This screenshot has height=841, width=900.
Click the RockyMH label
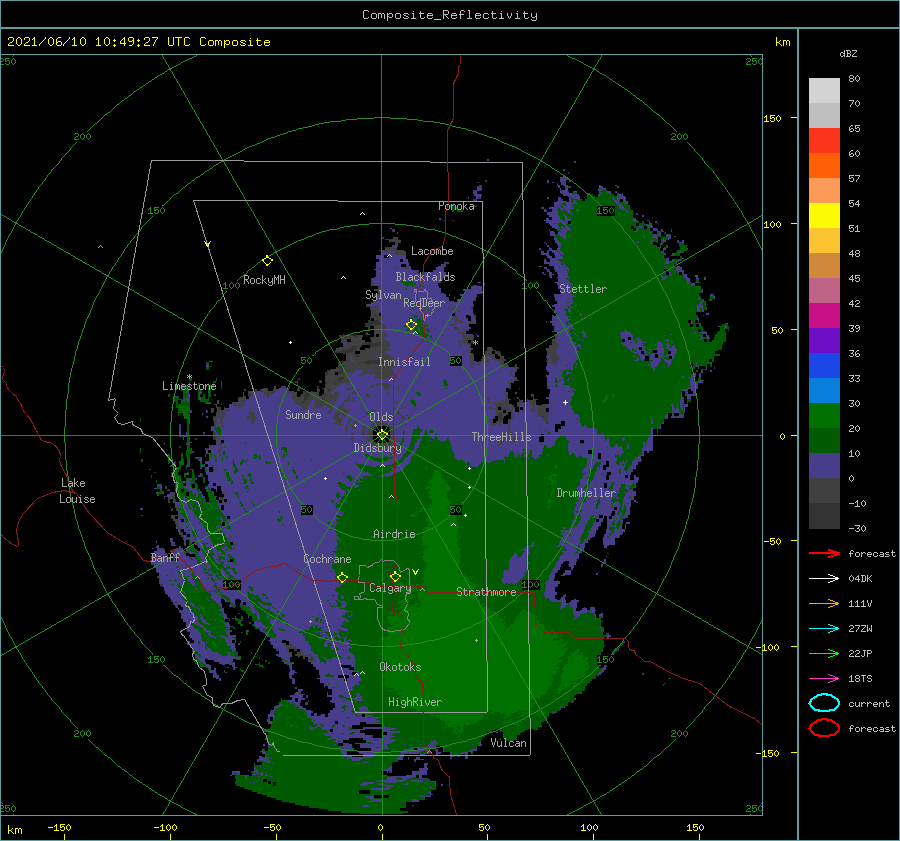pyautogui.click(x=264, y=280)
